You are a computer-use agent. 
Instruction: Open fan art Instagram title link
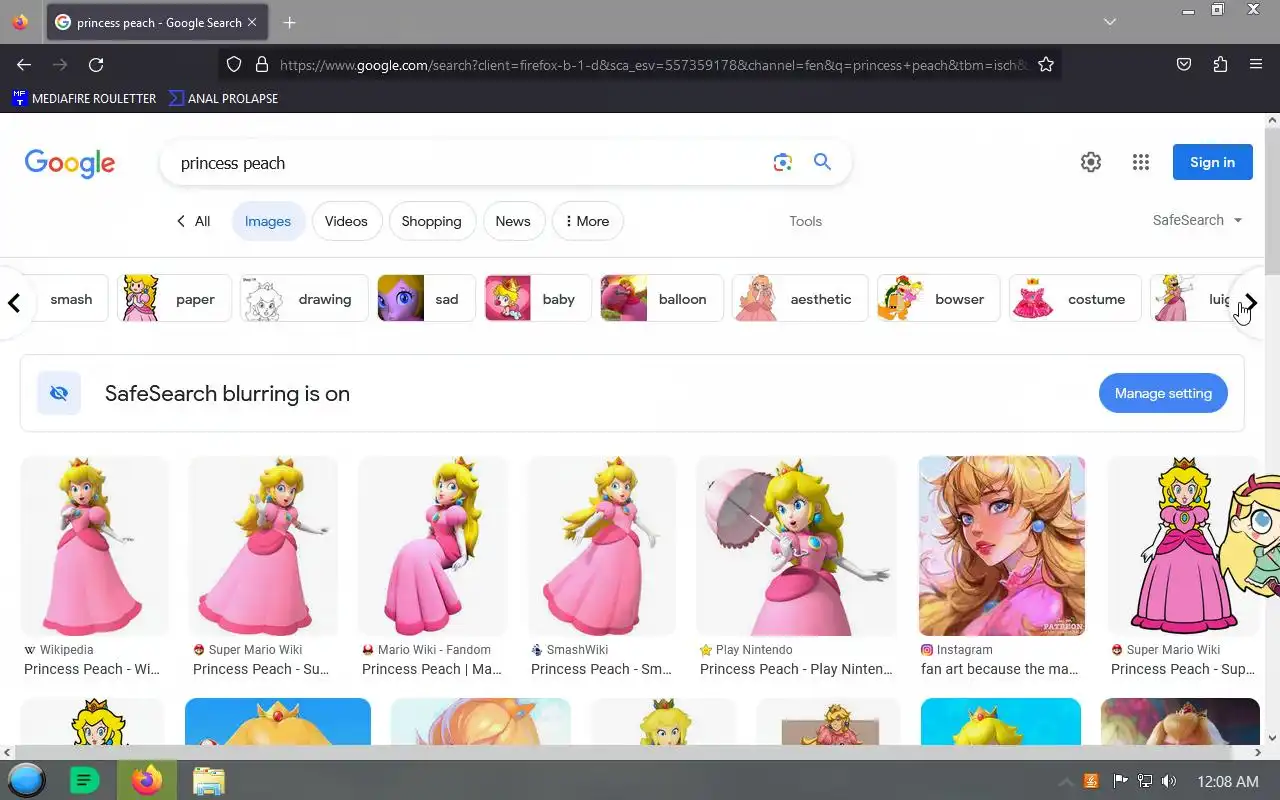[x=1000, y=669]
